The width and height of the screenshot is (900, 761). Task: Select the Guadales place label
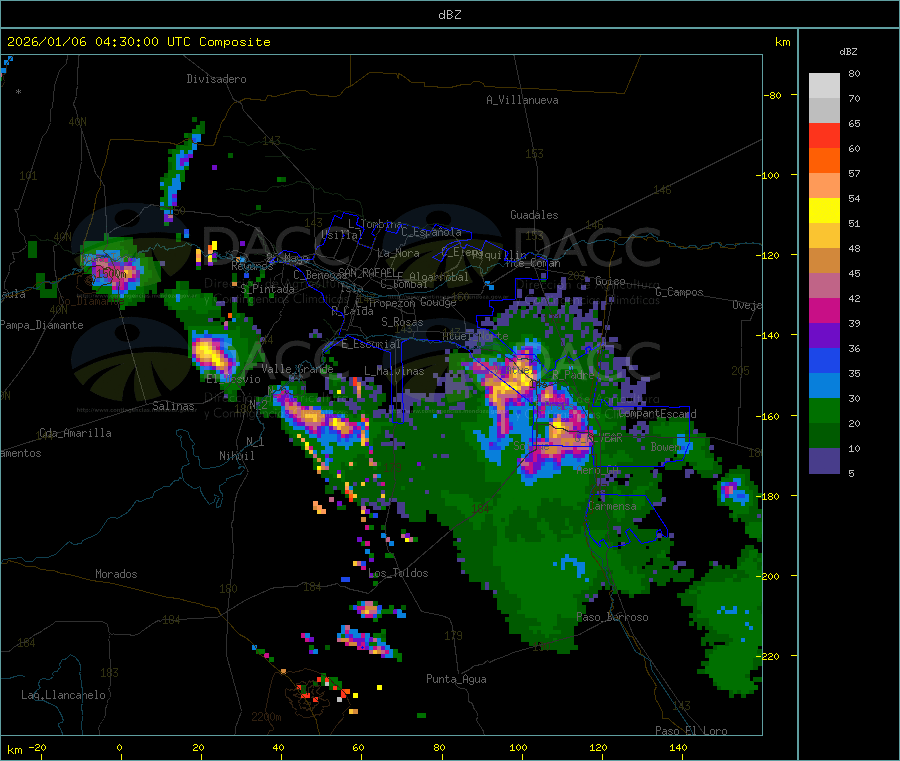pos(534,215)
